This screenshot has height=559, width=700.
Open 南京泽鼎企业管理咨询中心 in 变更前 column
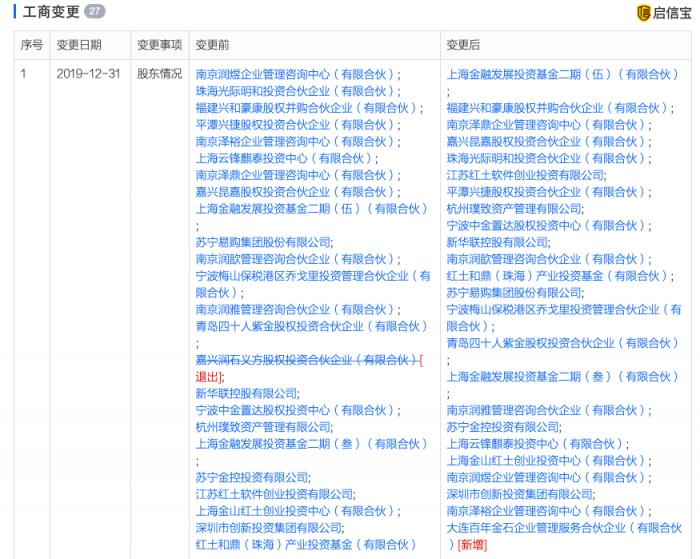click(296, 175)
